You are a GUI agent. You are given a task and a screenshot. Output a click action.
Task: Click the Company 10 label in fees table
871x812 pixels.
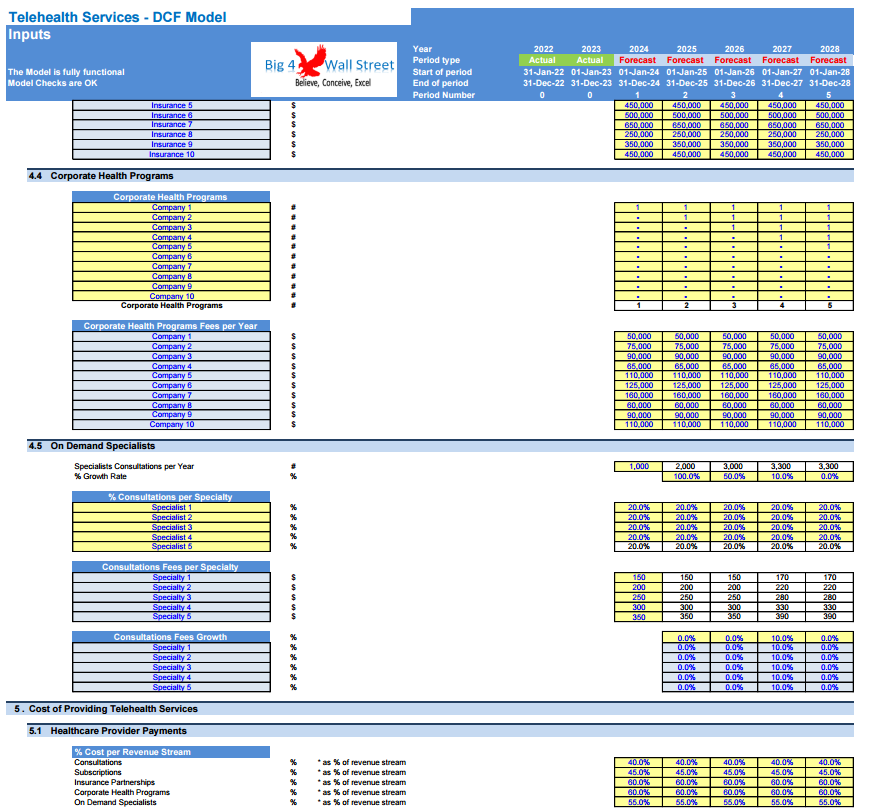point(172,424)
